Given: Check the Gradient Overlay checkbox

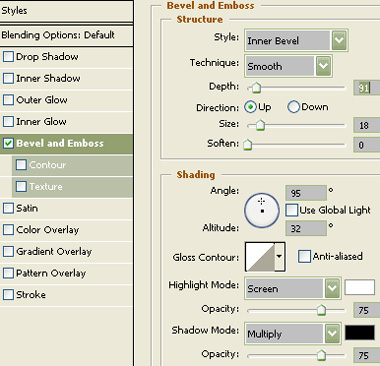Looking at the screenshot, I should point(8,251).
